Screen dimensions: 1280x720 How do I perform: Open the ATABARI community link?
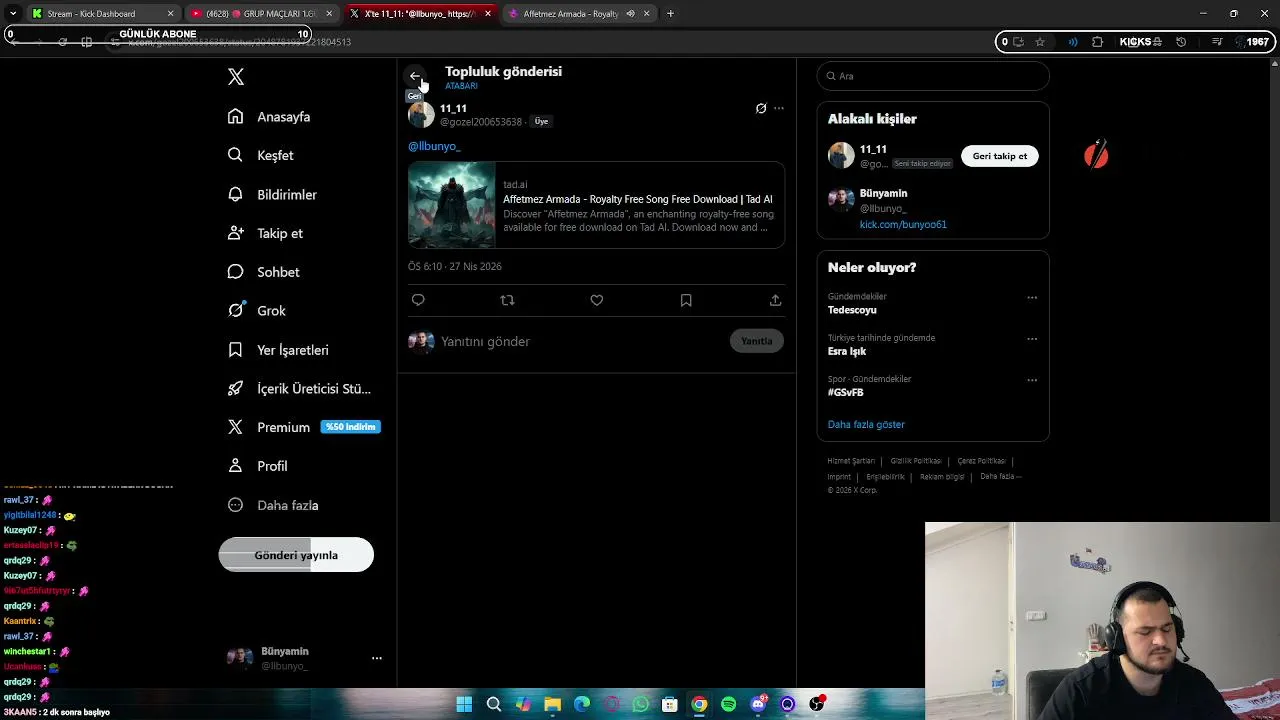461,86
